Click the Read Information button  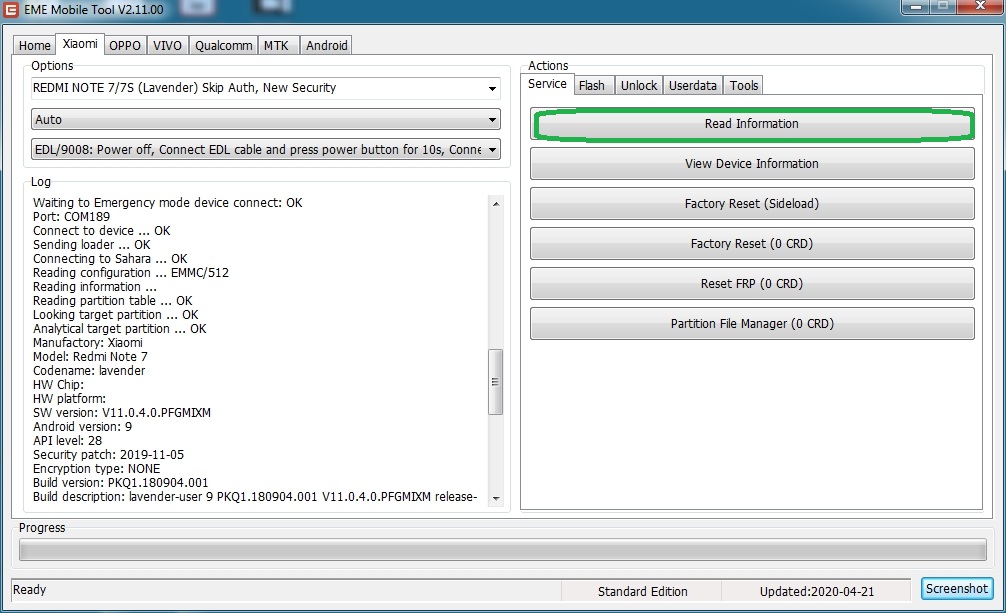point(752,124)
